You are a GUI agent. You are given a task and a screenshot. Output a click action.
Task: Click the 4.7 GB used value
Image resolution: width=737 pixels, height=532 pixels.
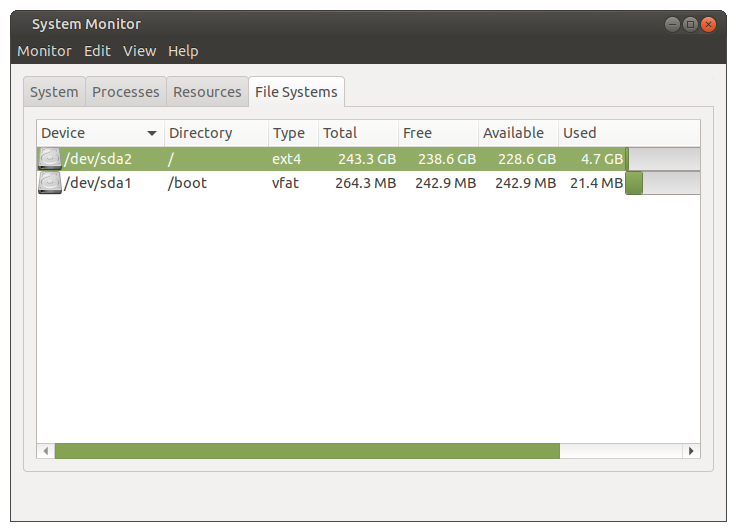click(602, 159)
